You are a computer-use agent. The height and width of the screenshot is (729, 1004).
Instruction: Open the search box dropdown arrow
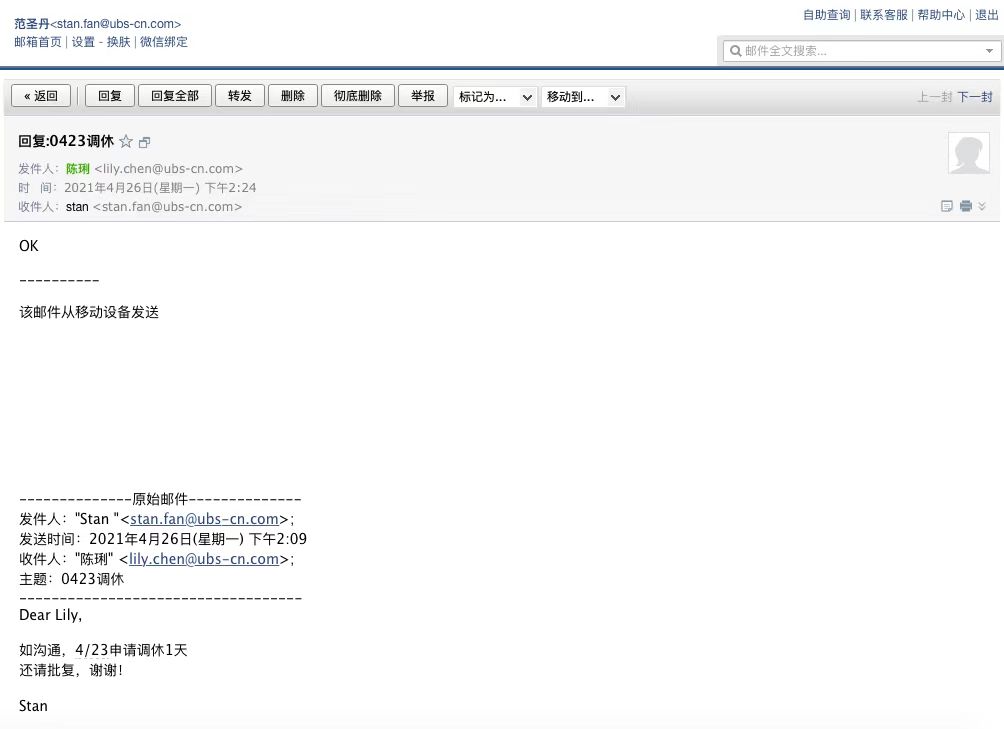coord(989,51)
